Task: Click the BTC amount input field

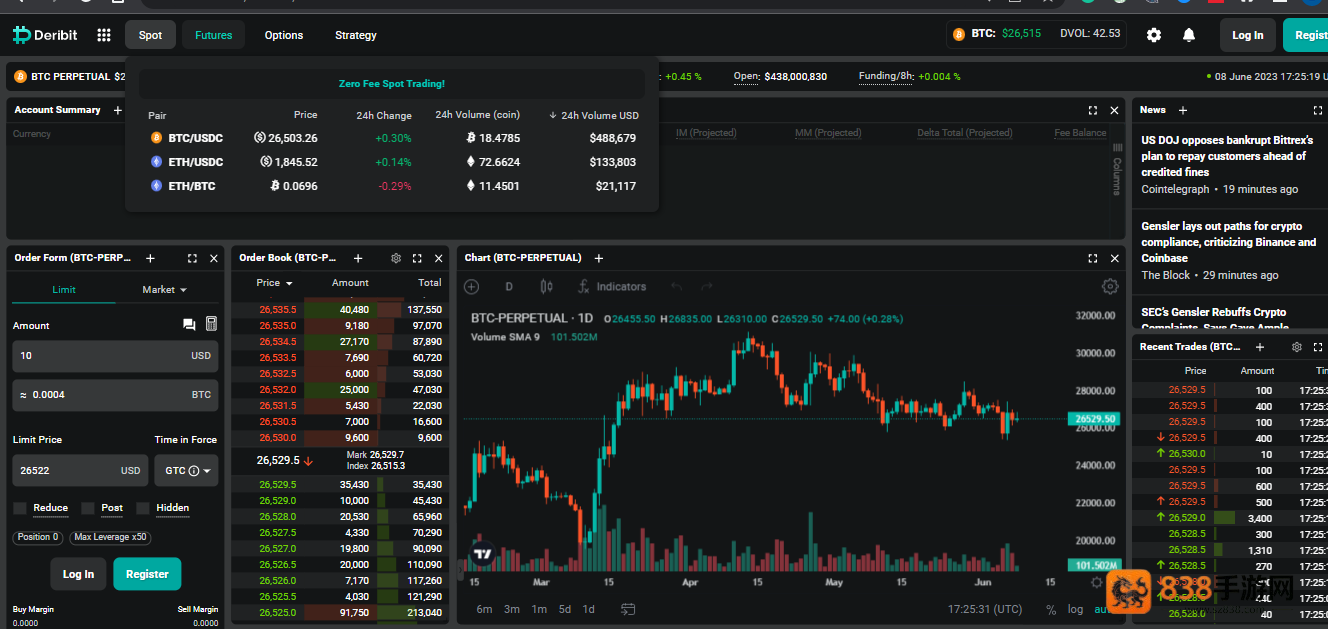Action: coord(115,395)
